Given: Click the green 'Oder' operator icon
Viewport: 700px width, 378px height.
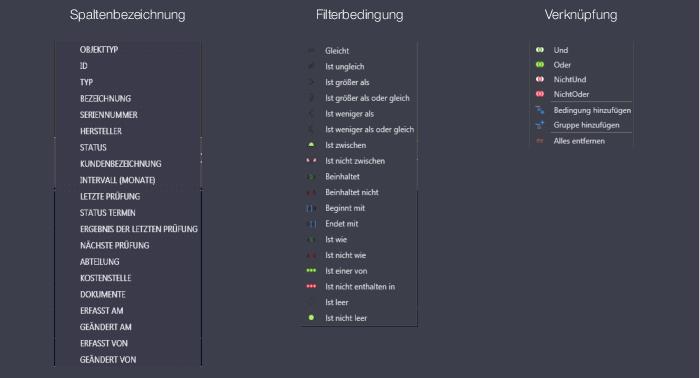Looking at the screenshot, I should click(540, 65).
